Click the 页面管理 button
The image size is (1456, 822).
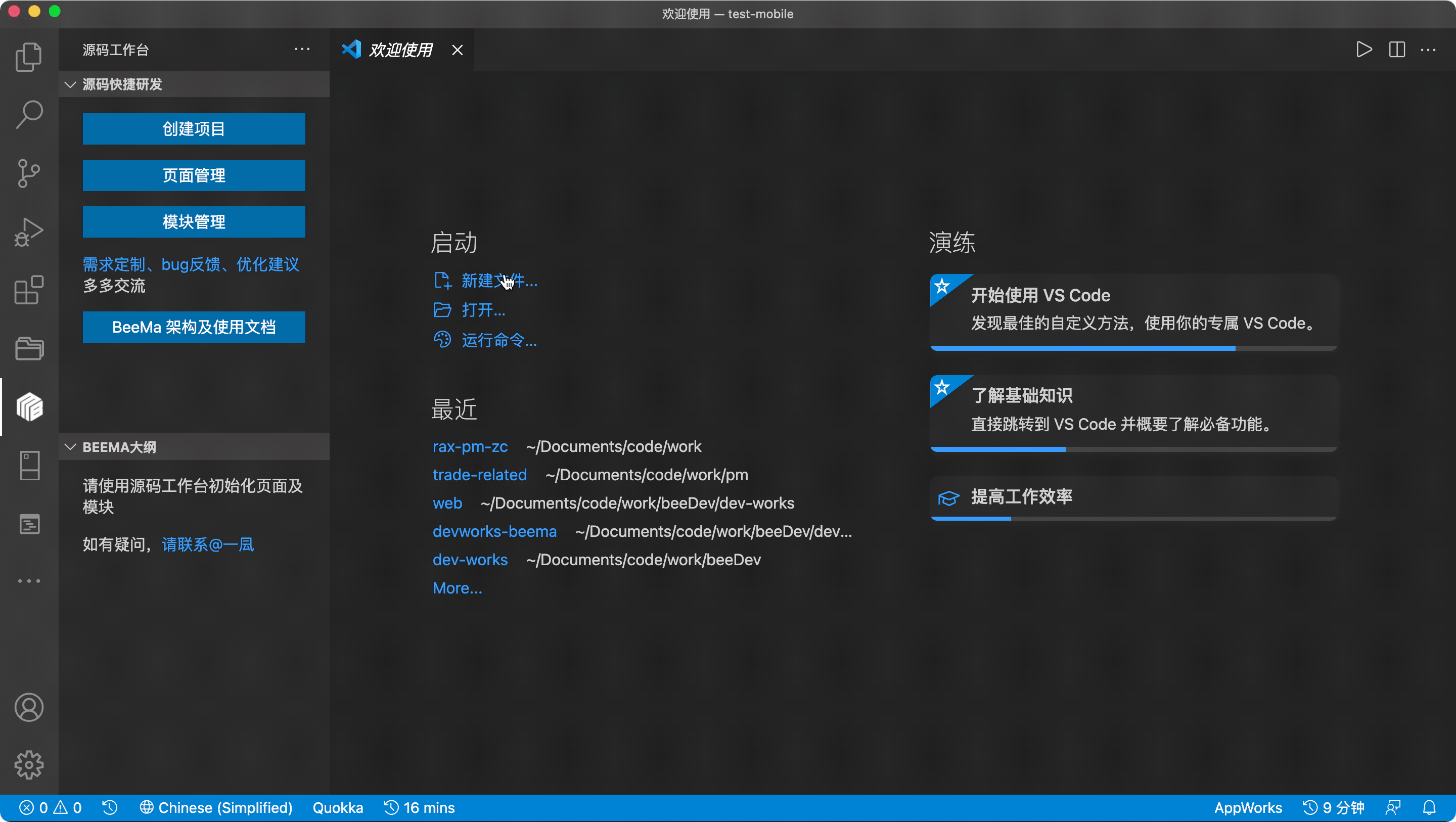click(x=194, y=175)
